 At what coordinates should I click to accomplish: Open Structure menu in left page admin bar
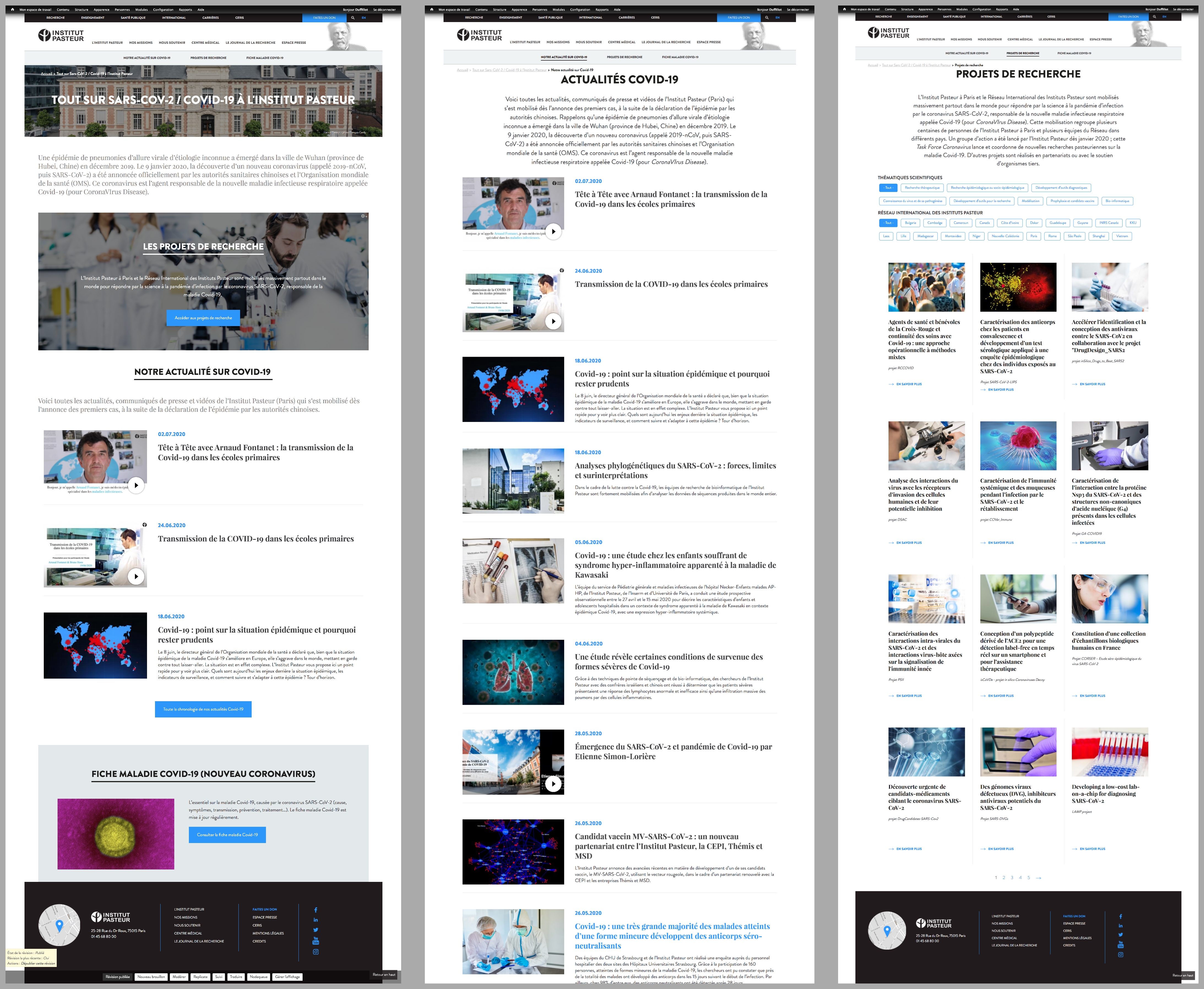click(81, 10)
